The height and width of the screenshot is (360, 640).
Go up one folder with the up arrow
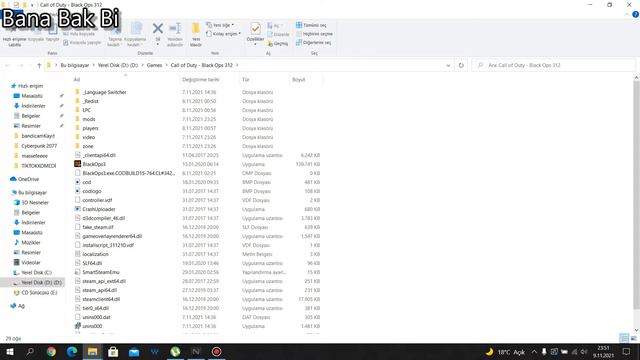pyautogui.click(x=39, y=65)
